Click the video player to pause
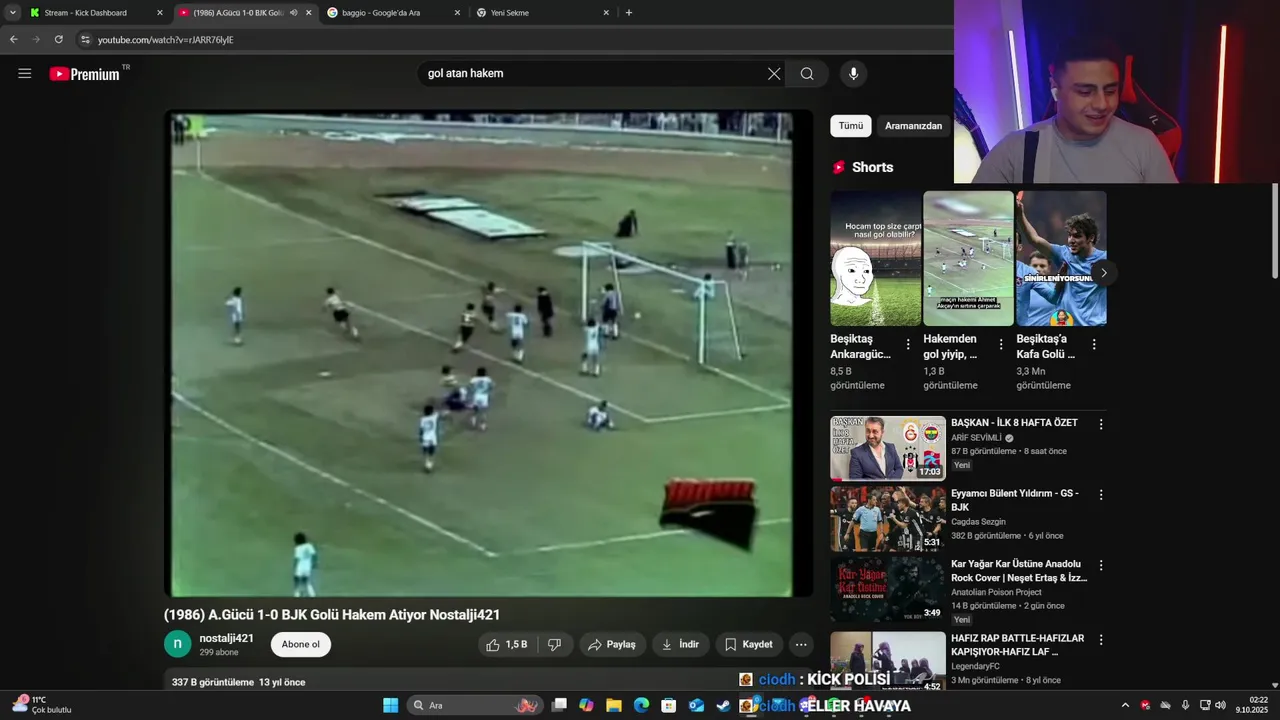The width and height of the screenshot is (1280, 720). click(488, 354)
